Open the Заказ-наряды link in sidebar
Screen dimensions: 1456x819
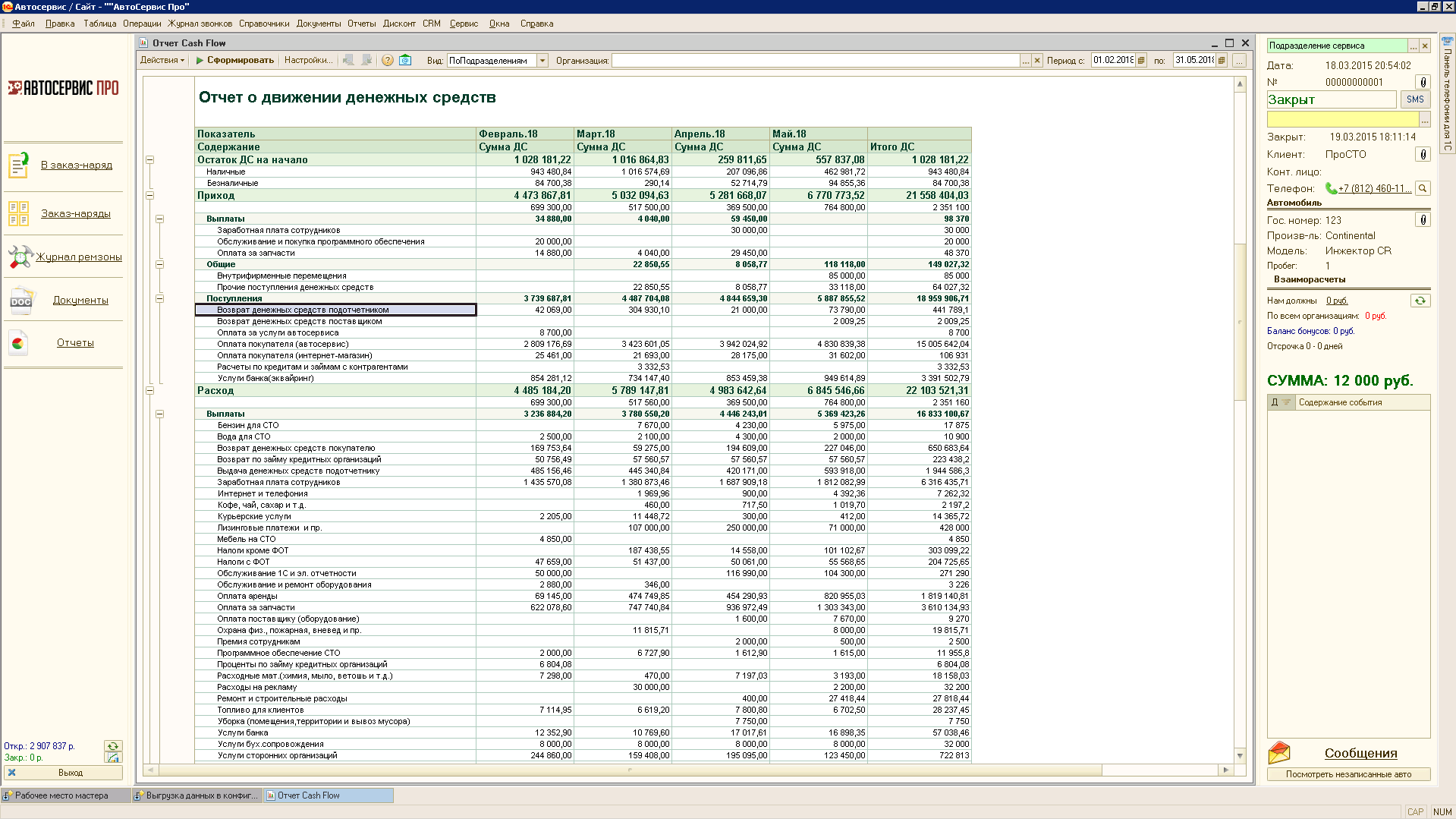pyautogui.click(x=76, y=214)
